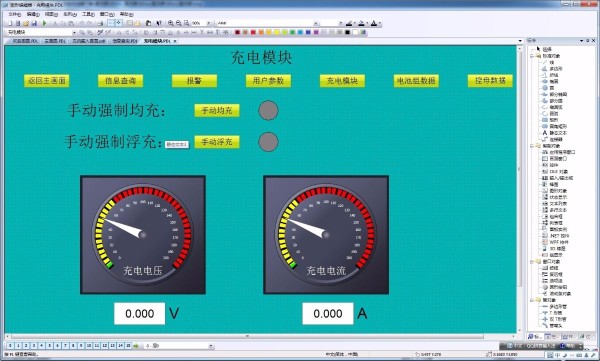600x361 pixels.
Task: Select the 滚动条对象 slider object
Action: (556, 294)
